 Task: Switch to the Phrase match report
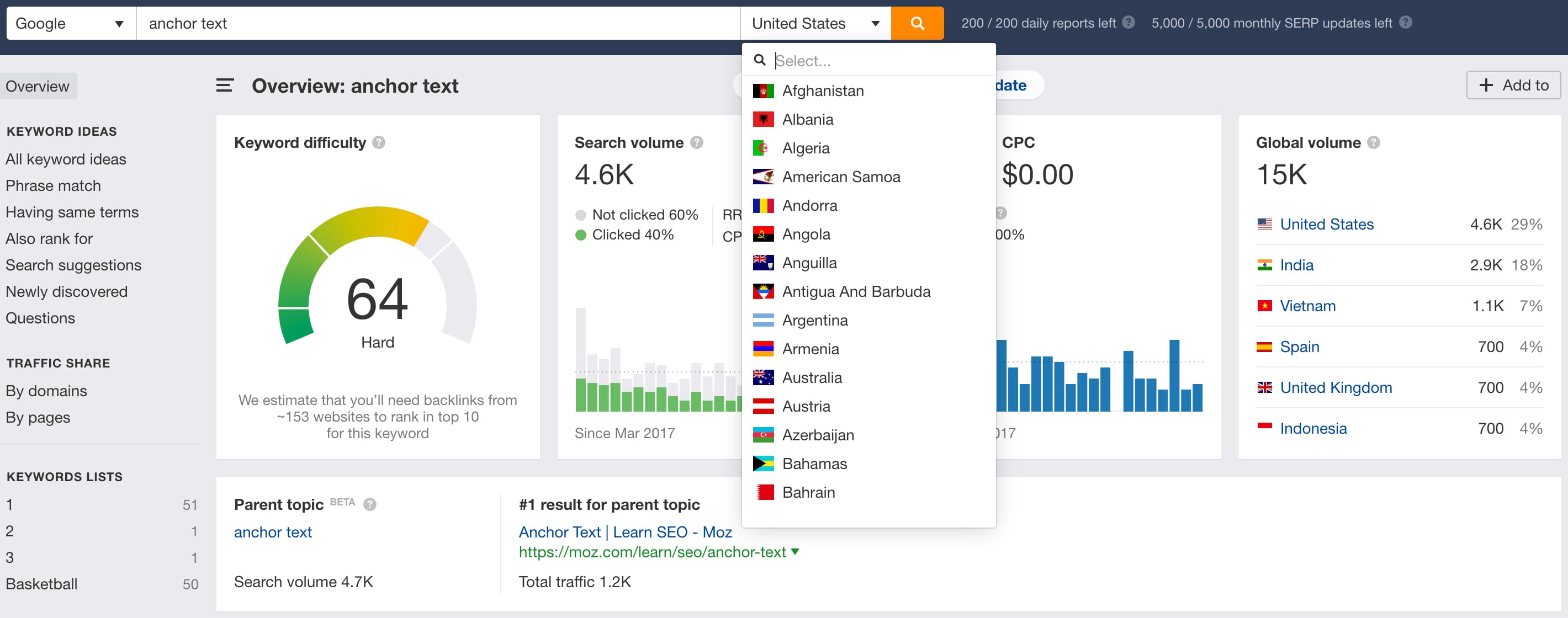tap(53, 185)
